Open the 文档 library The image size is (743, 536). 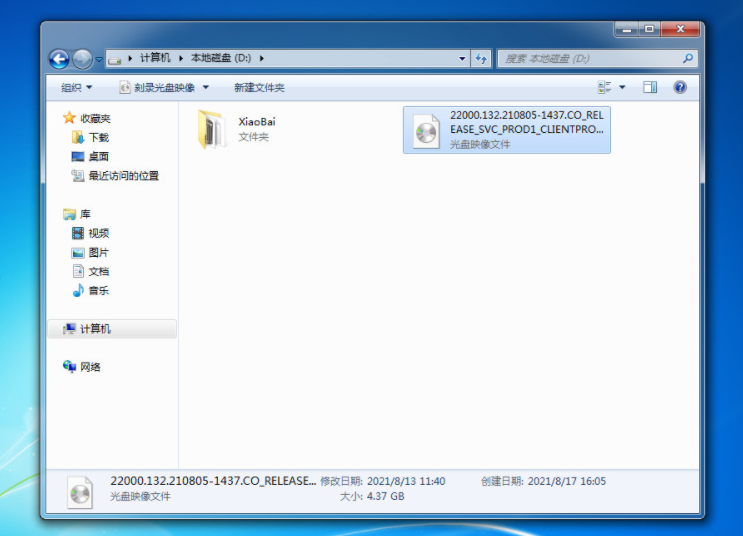click(99, 272)
